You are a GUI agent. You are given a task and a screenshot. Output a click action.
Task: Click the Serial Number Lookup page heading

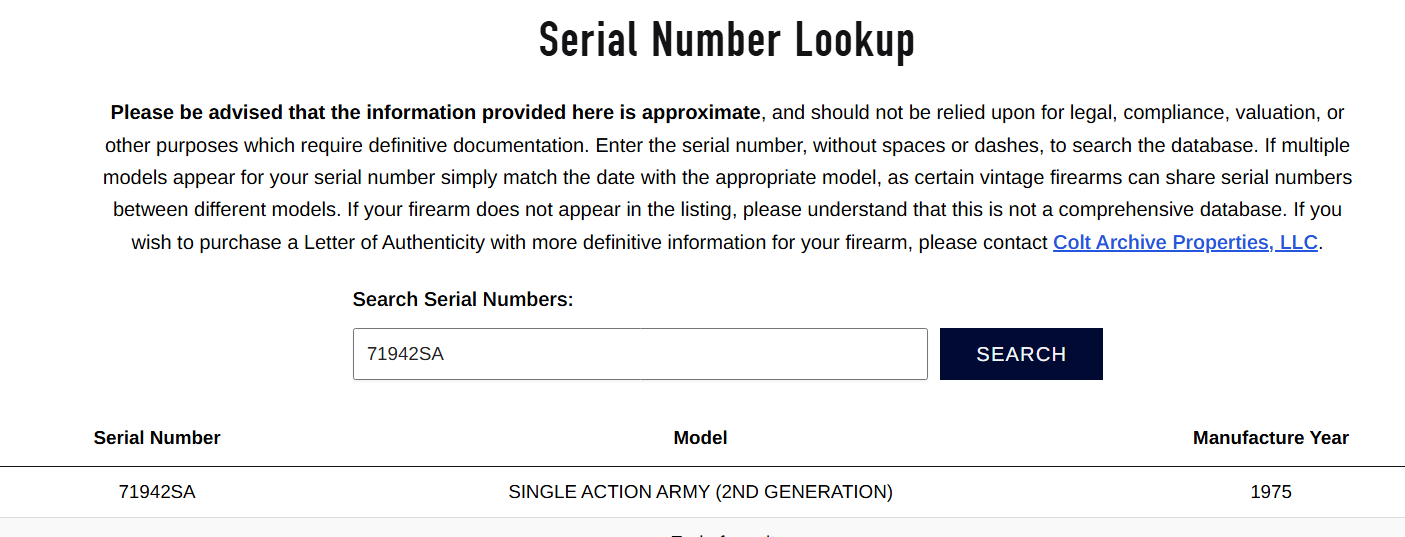tap(727, 41)
